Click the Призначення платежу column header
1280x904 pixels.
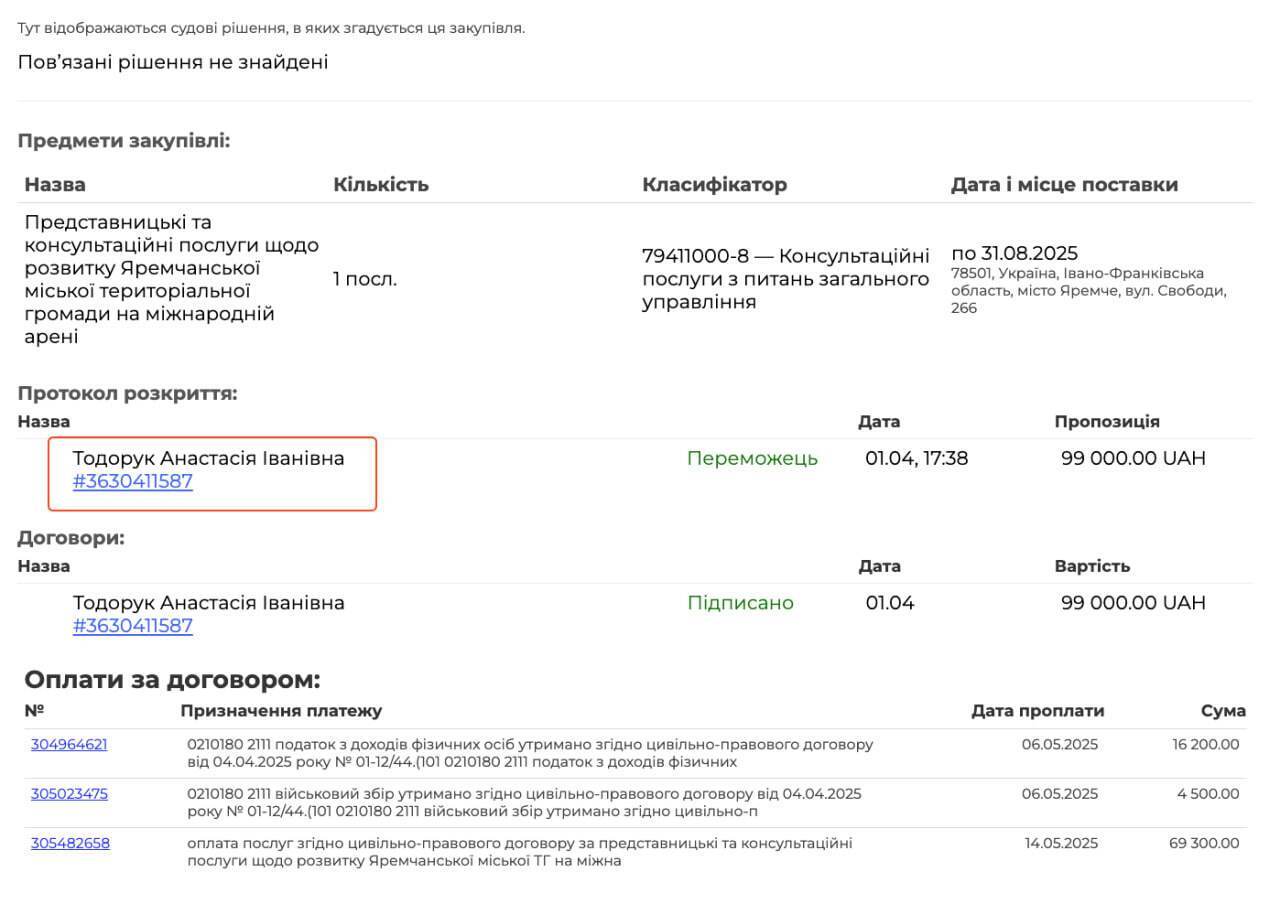(x=281, y=711)
